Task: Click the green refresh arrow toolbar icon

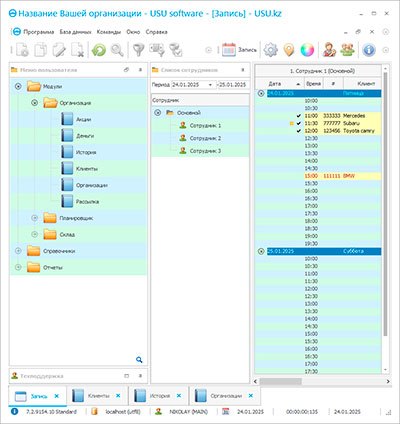Action: pos(99,50)
